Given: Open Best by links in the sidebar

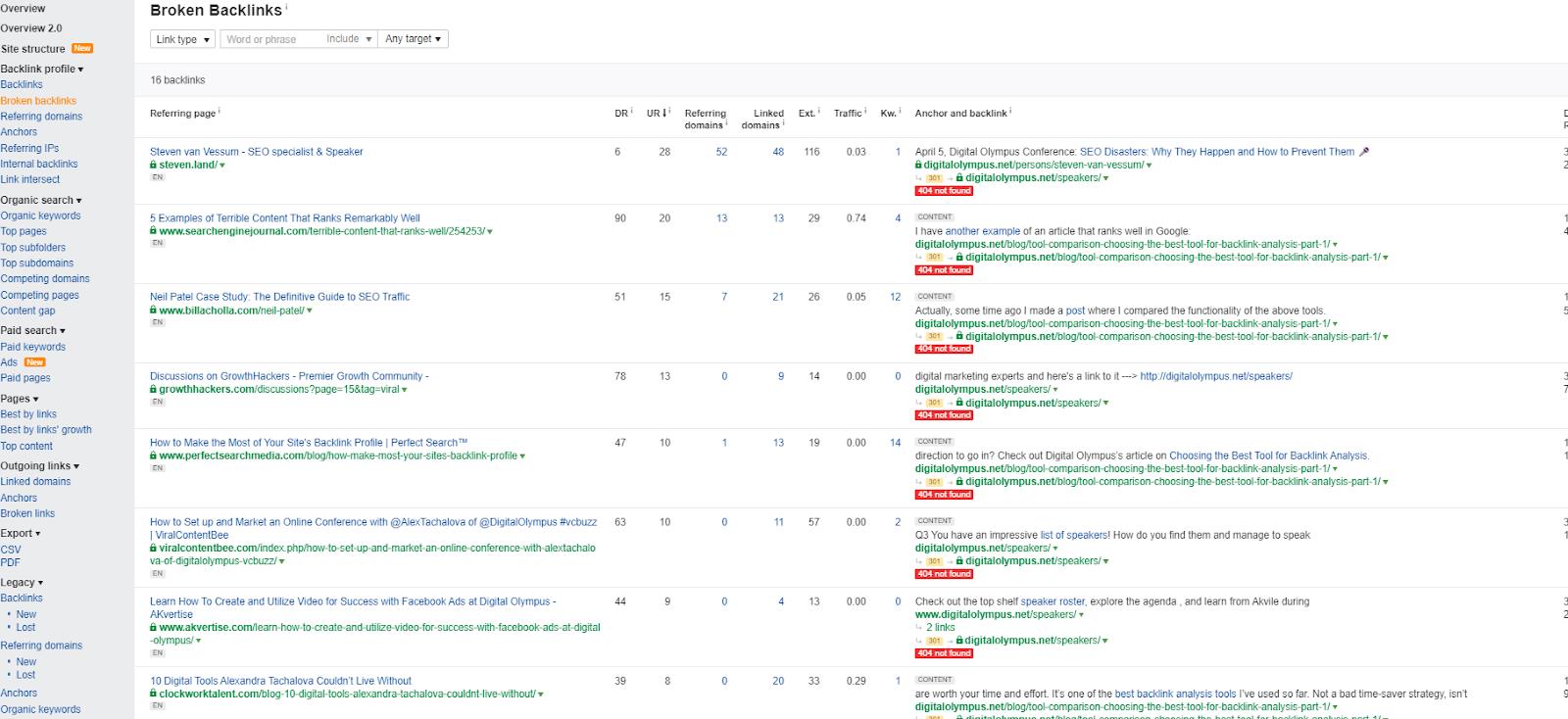Looking at the screenshot, I should tap(28, 414).
